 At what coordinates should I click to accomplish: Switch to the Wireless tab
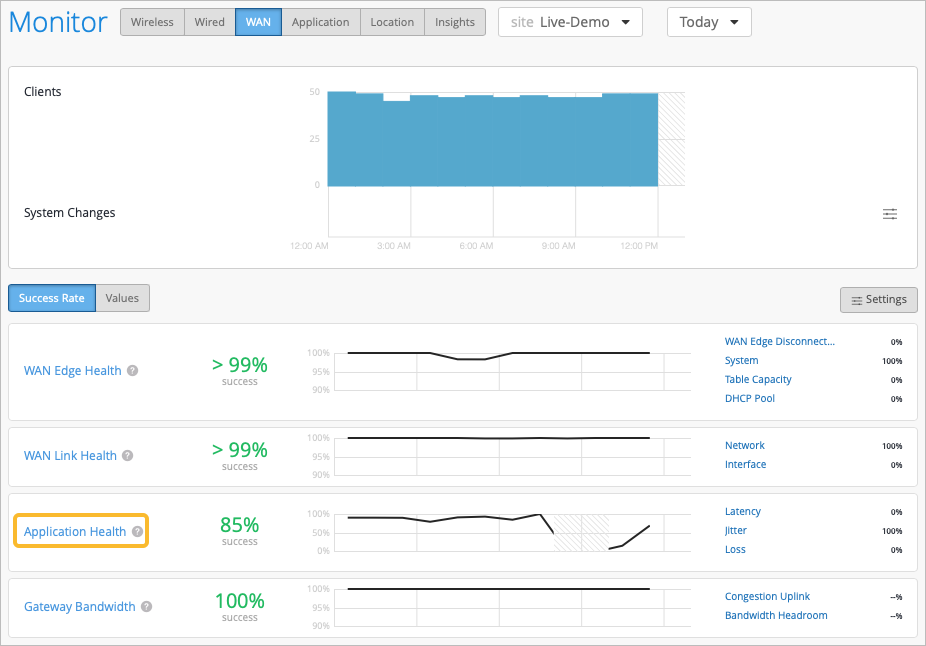[152, 22]
